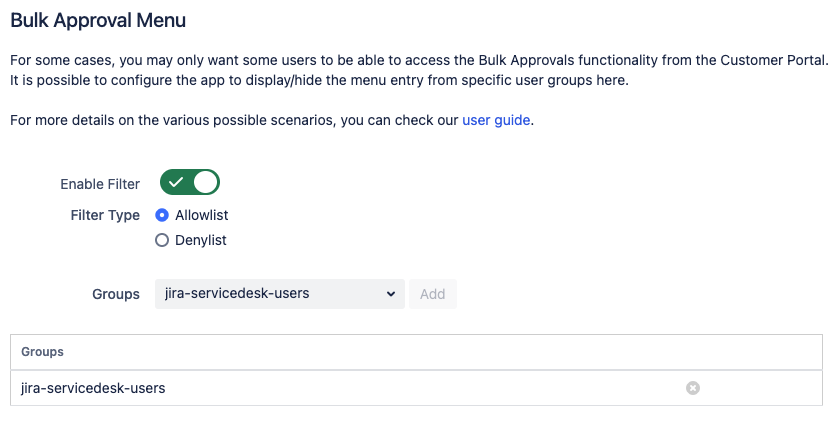Open the user guide link

(x=496, y=120)
